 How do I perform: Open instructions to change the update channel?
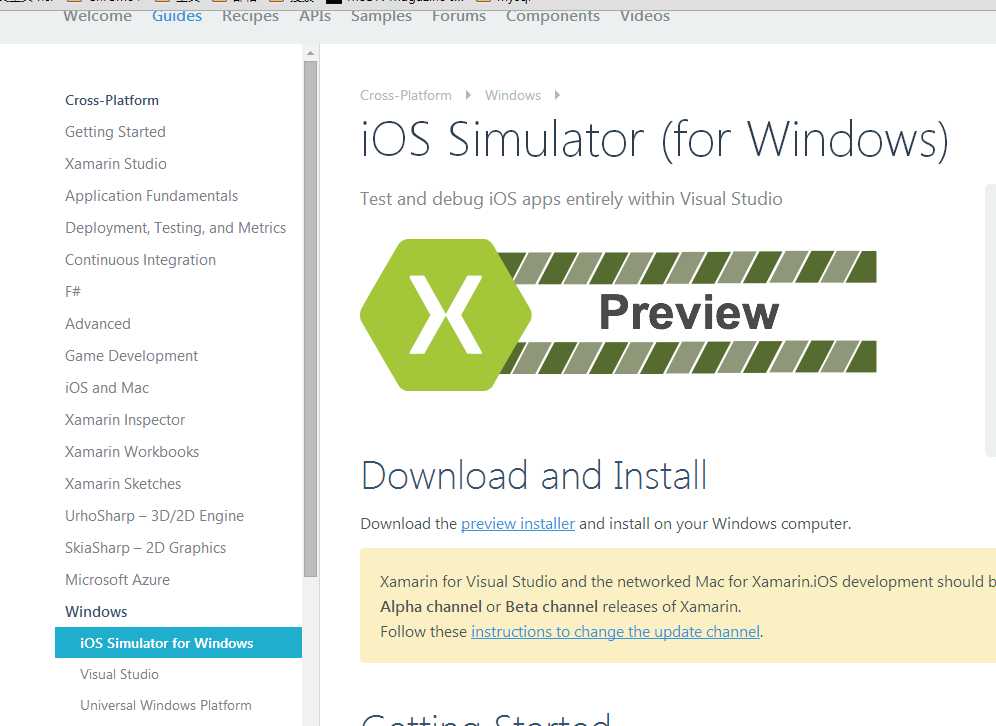coord(616,632)
